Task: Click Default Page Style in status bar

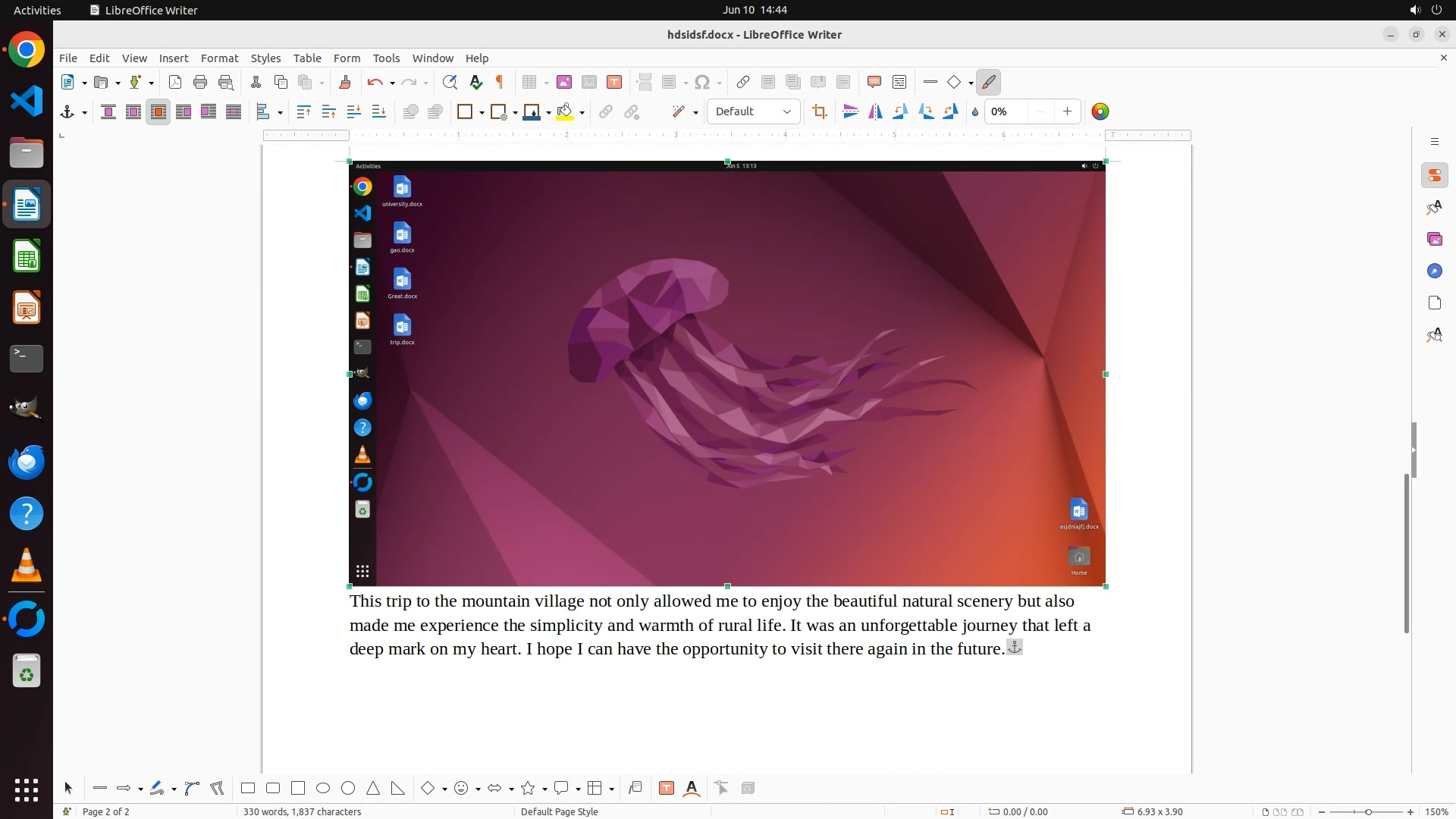Action: (559, 811)
